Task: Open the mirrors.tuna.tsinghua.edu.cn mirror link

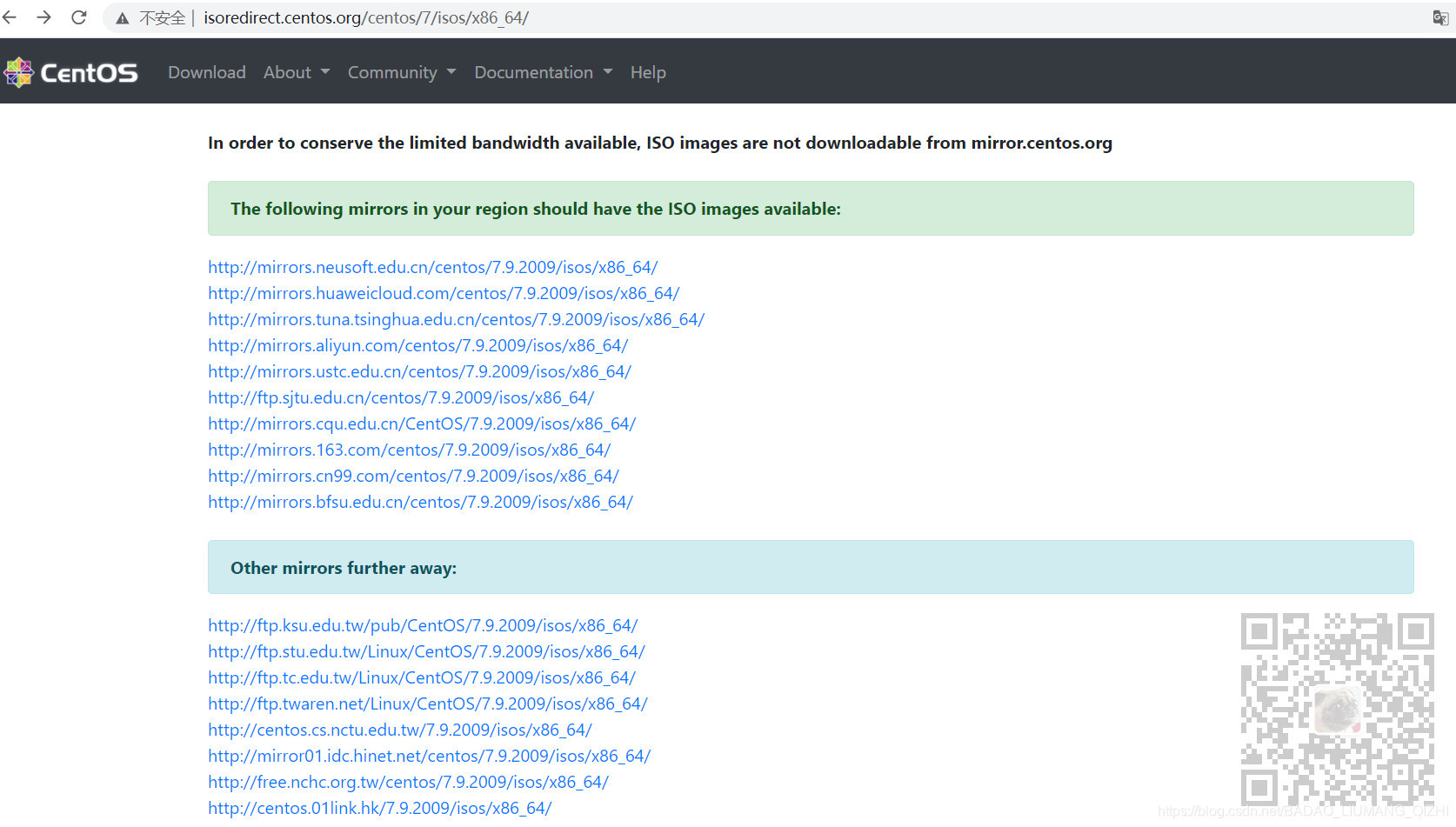Action: tap(456, 319)
